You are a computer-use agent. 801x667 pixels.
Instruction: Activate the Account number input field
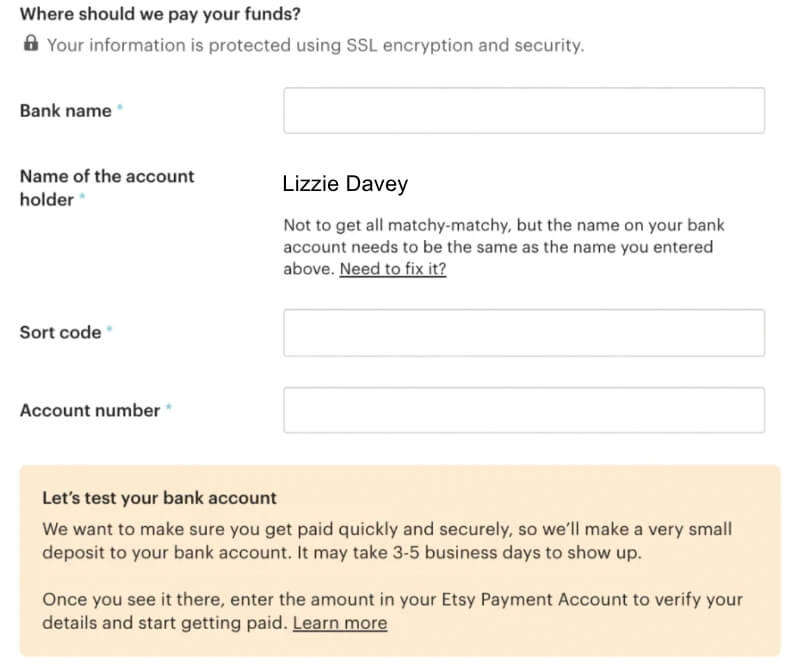tap(524, 410)
